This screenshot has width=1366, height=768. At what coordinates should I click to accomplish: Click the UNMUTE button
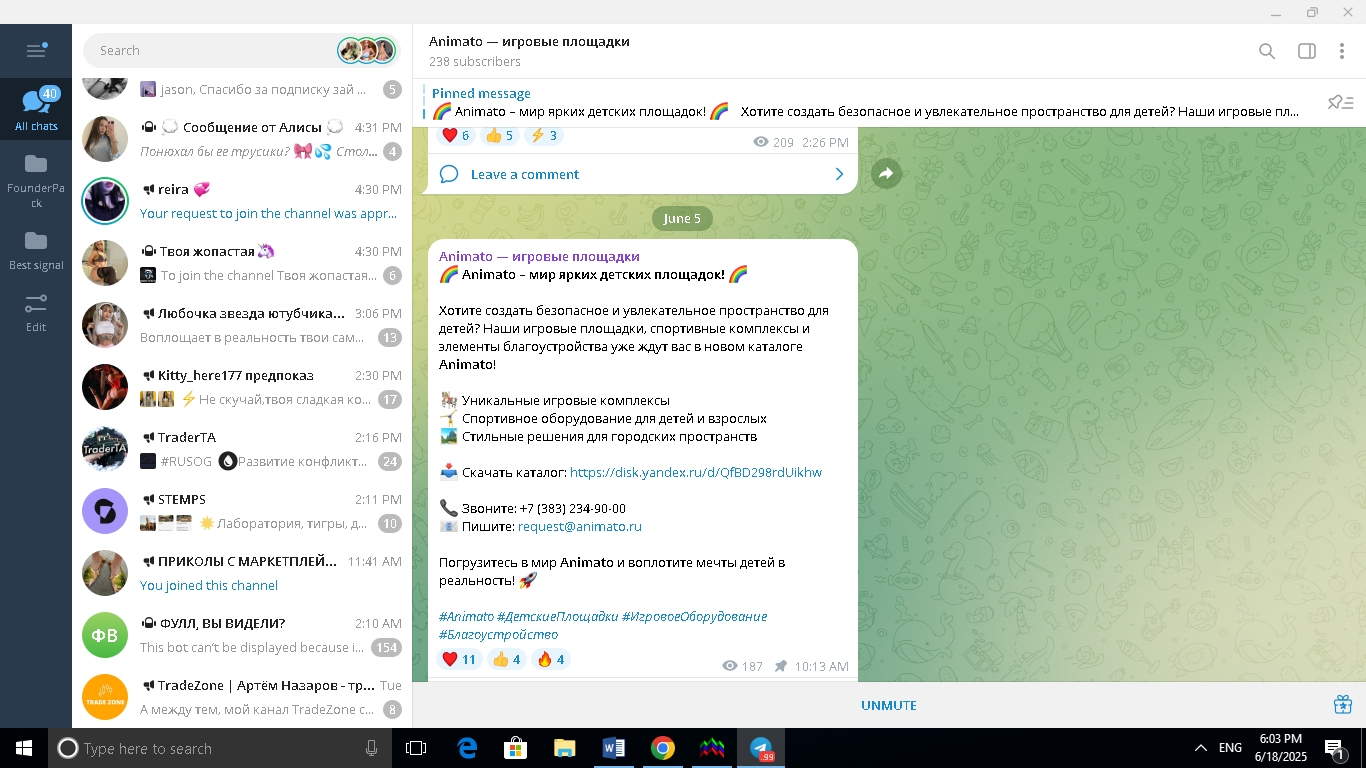point(889,705)
